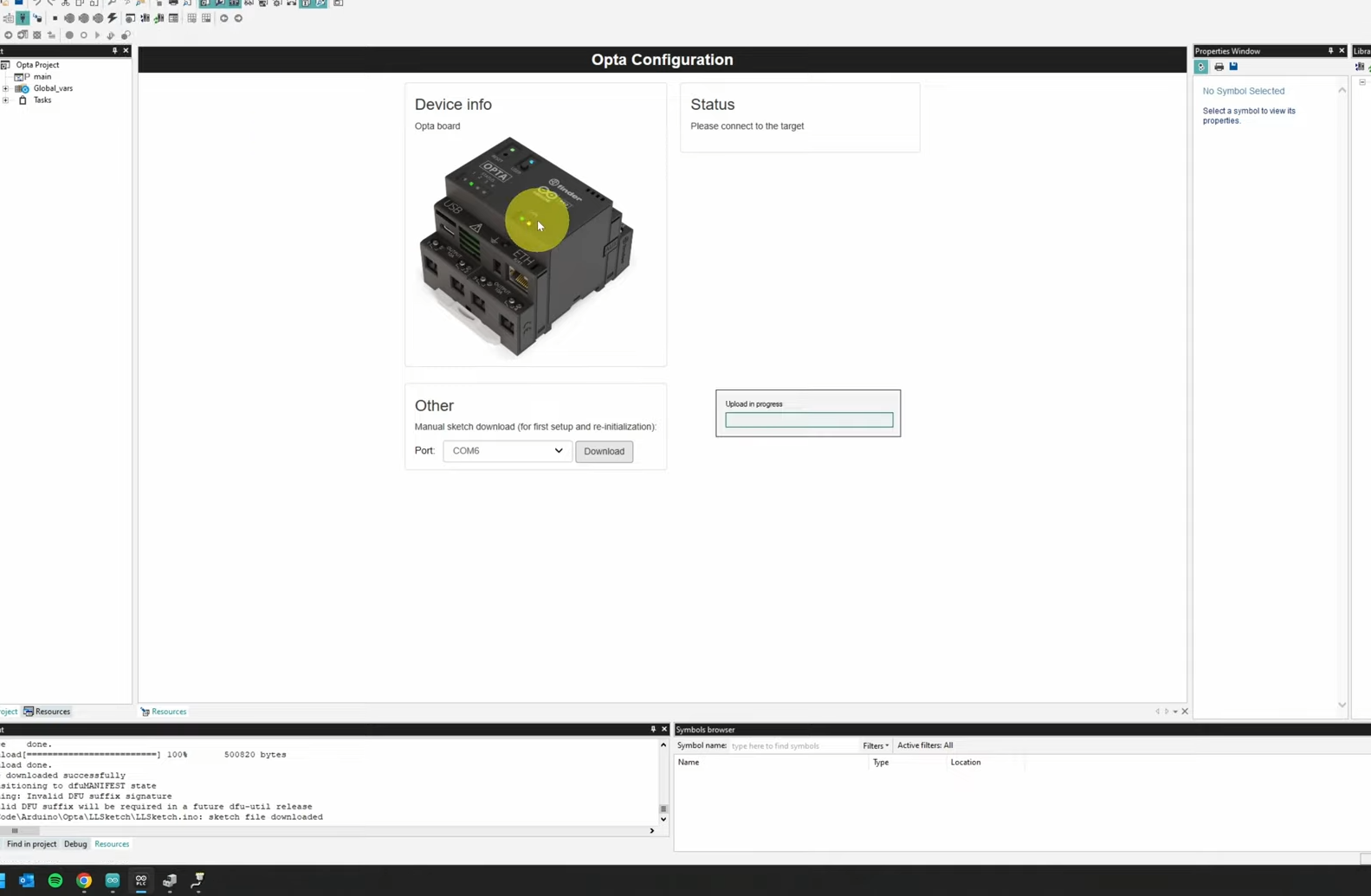This screenshot has height=896, width=1371.
Task: Click the upload progress bar
Action: (x=808, y=420)
